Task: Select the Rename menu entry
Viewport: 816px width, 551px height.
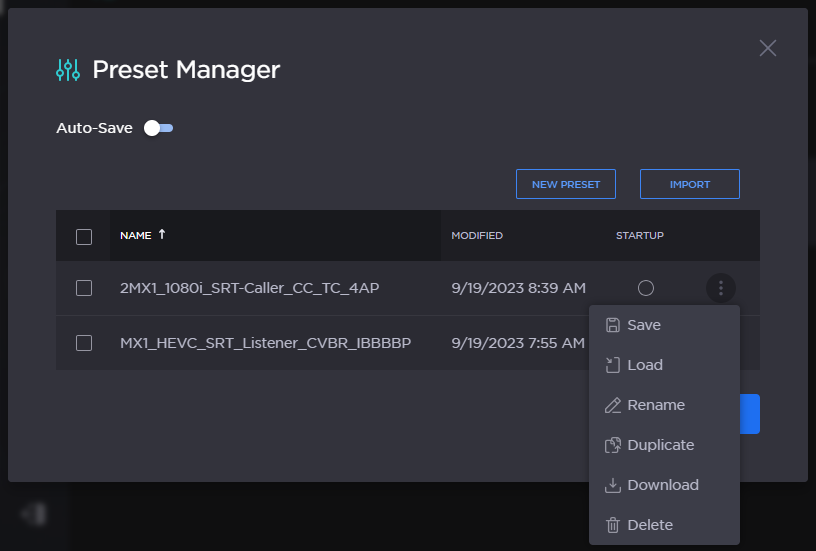Action: 656,405
